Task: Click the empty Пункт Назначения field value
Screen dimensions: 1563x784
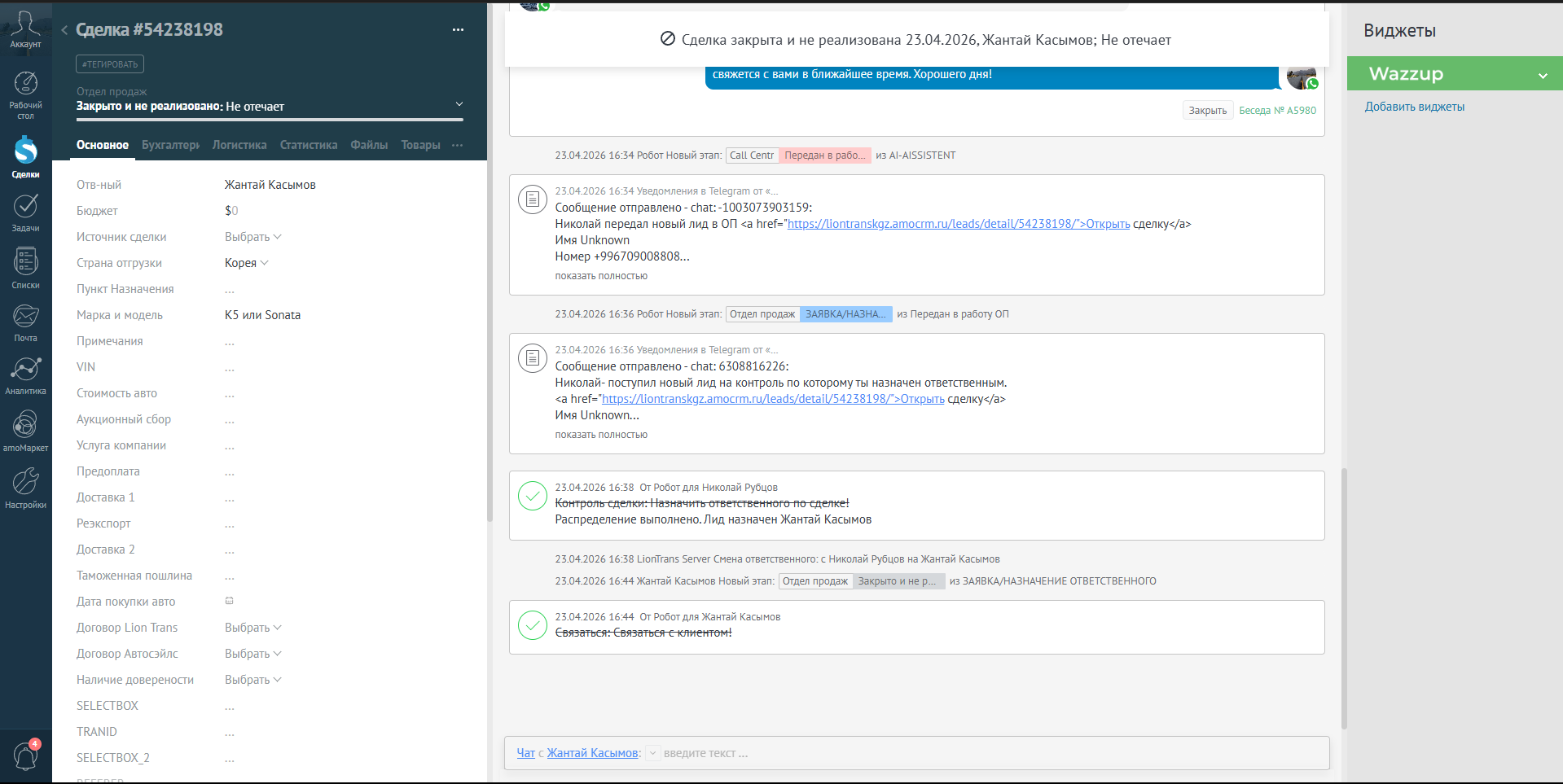Action: pyautogui.click(x=230, y=290)
